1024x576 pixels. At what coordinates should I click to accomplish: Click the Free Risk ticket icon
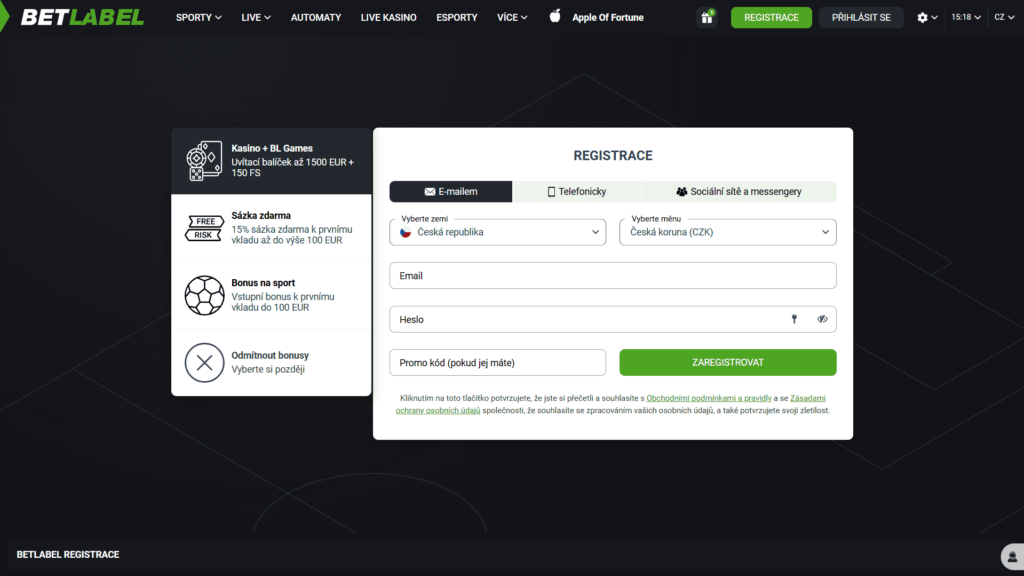tap(204, 227)
